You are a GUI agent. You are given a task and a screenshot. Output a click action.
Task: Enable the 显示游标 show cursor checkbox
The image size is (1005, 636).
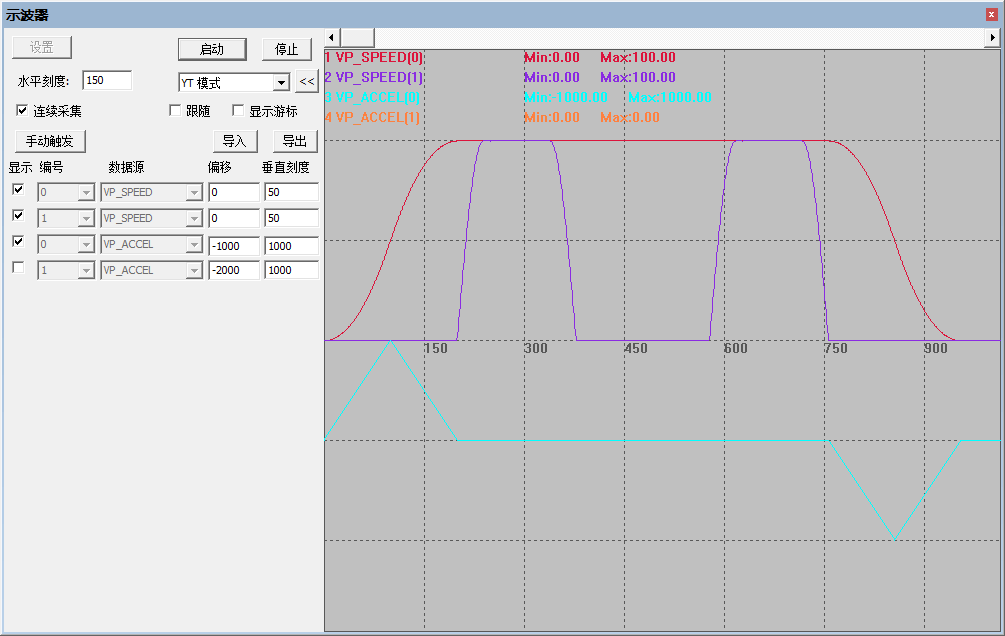(238, 111)
